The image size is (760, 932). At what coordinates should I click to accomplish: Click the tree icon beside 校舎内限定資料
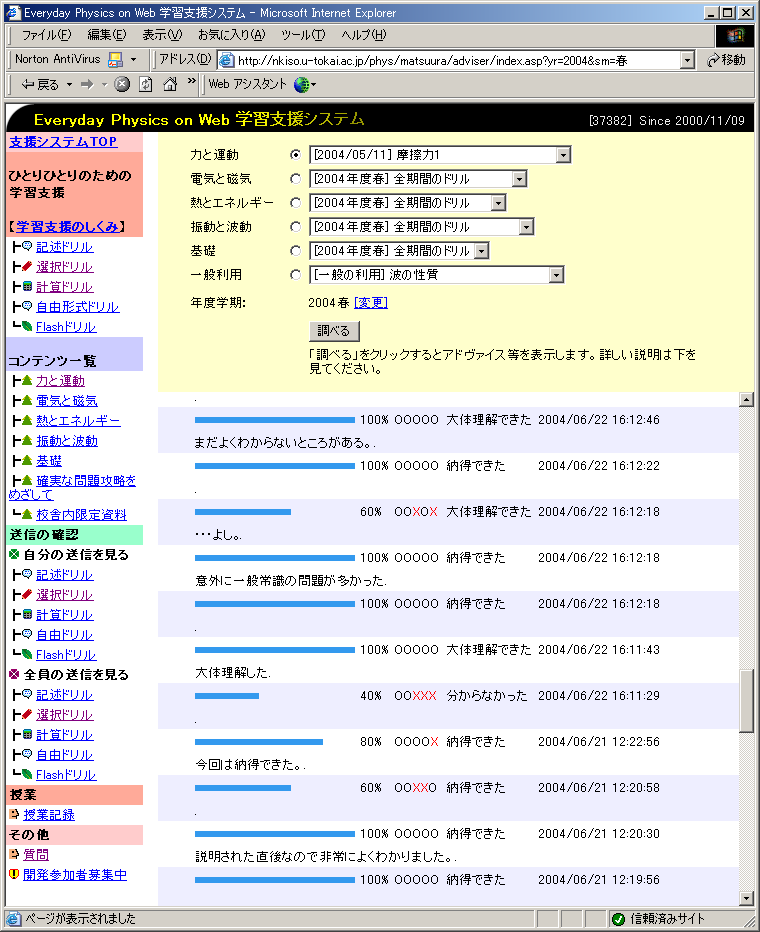pyautogui.click(x=27, y=514)
